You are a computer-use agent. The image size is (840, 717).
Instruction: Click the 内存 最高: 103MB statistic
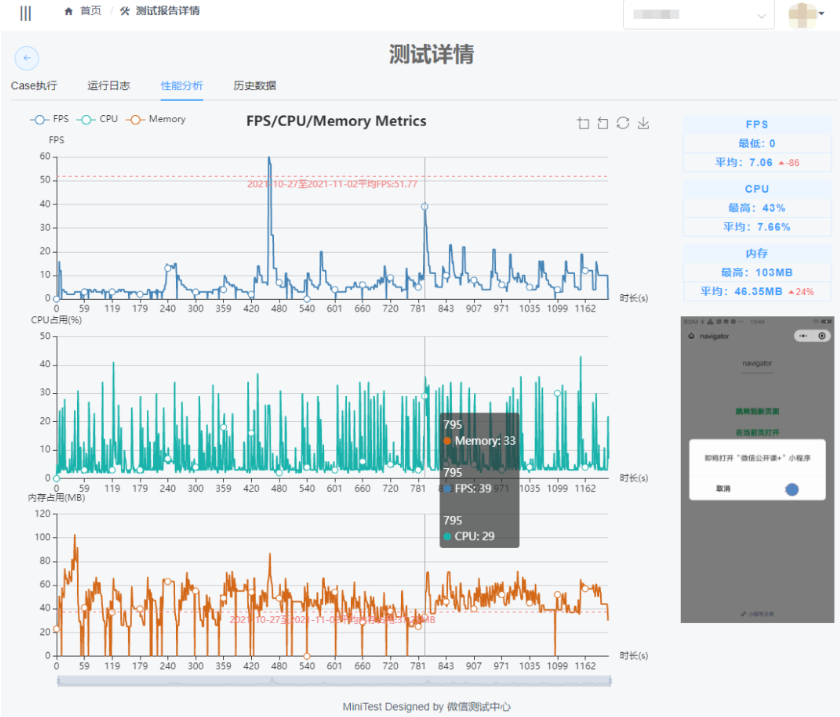coord(756,273)
